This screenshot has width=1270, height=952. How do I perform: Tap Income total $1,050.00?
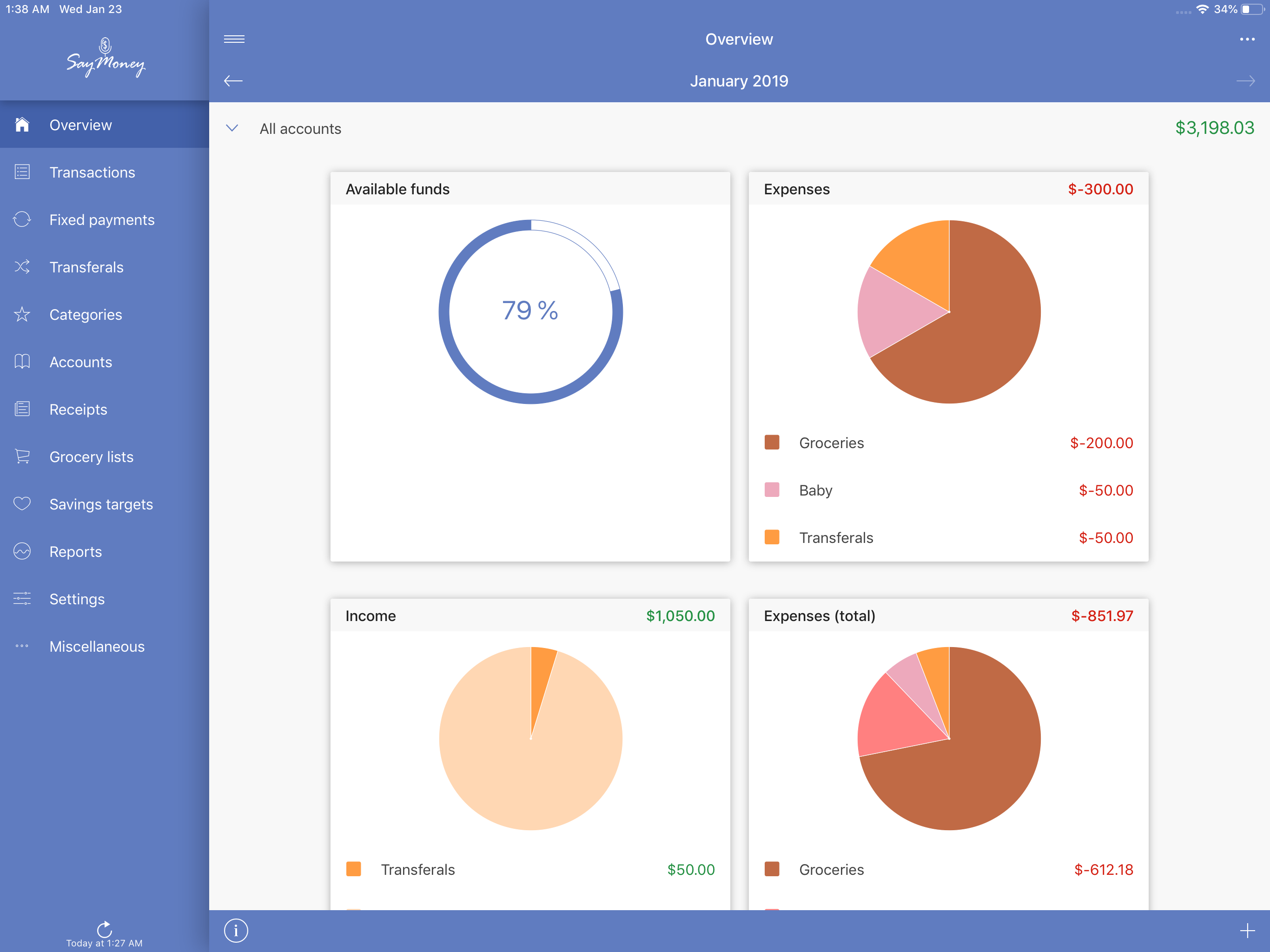(681, 615)
